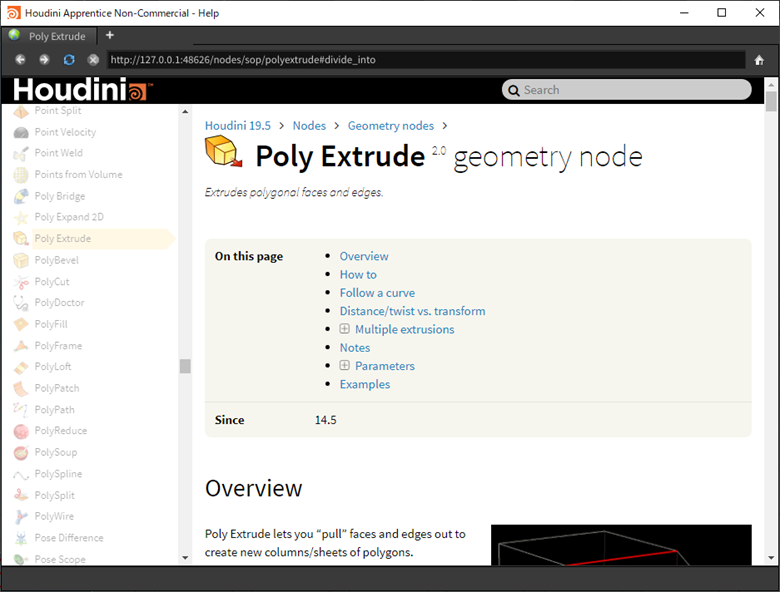Click the magnifier icon in Search
The height and width of the screenshot is (592, 780).
[x=514, y=91]
